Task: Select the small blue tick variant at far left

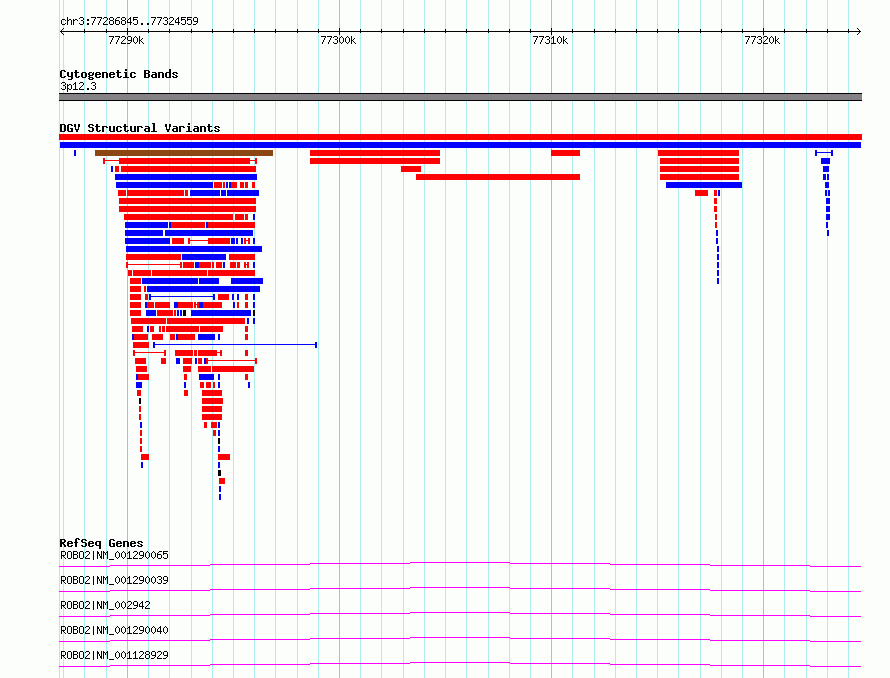Action: (x=75, y=153)
